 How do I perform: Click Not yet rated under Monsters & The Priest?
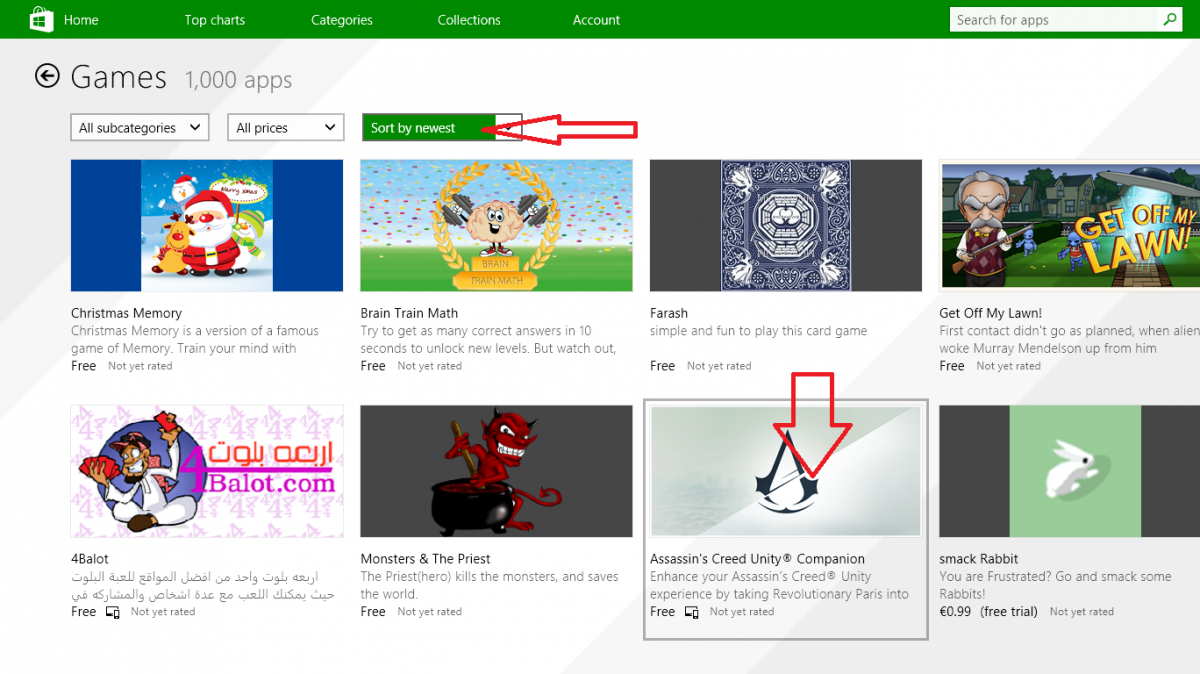pos(430,612)
